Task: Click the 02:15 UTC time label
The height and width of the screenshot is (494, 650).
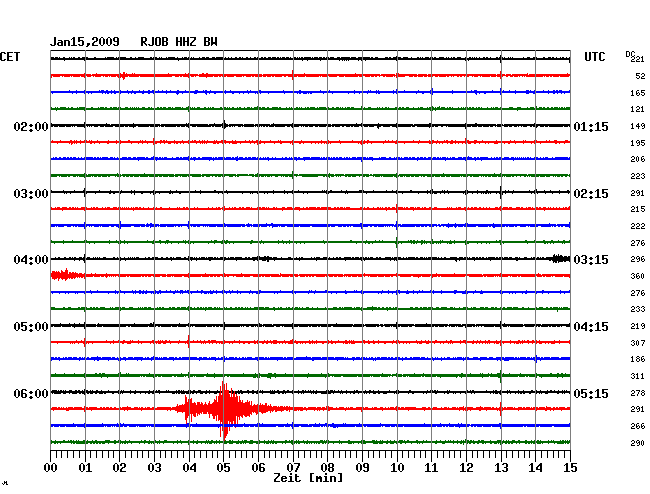Action: point(591,194)
